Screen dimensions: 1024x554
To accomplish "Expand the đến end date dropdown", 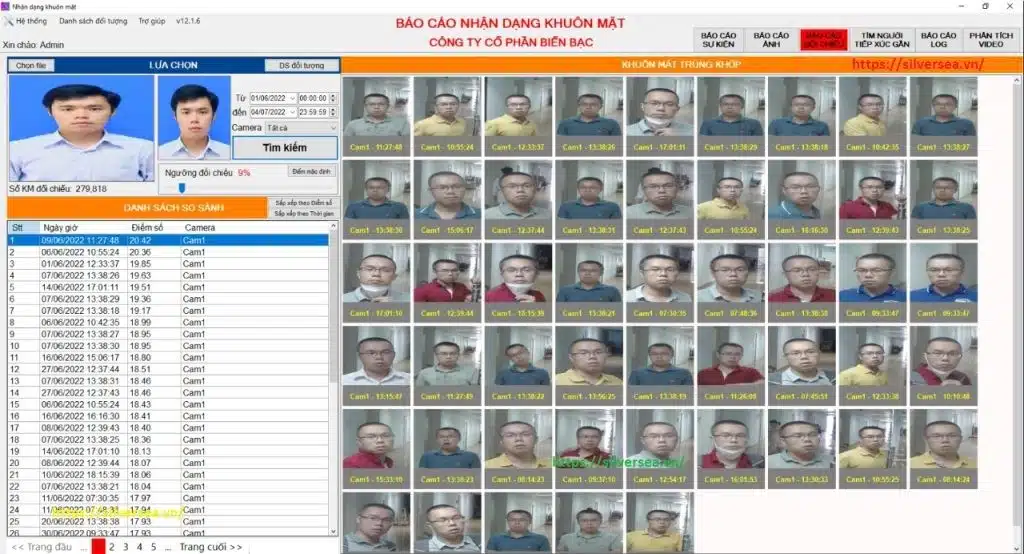I will tap(291, 112).
